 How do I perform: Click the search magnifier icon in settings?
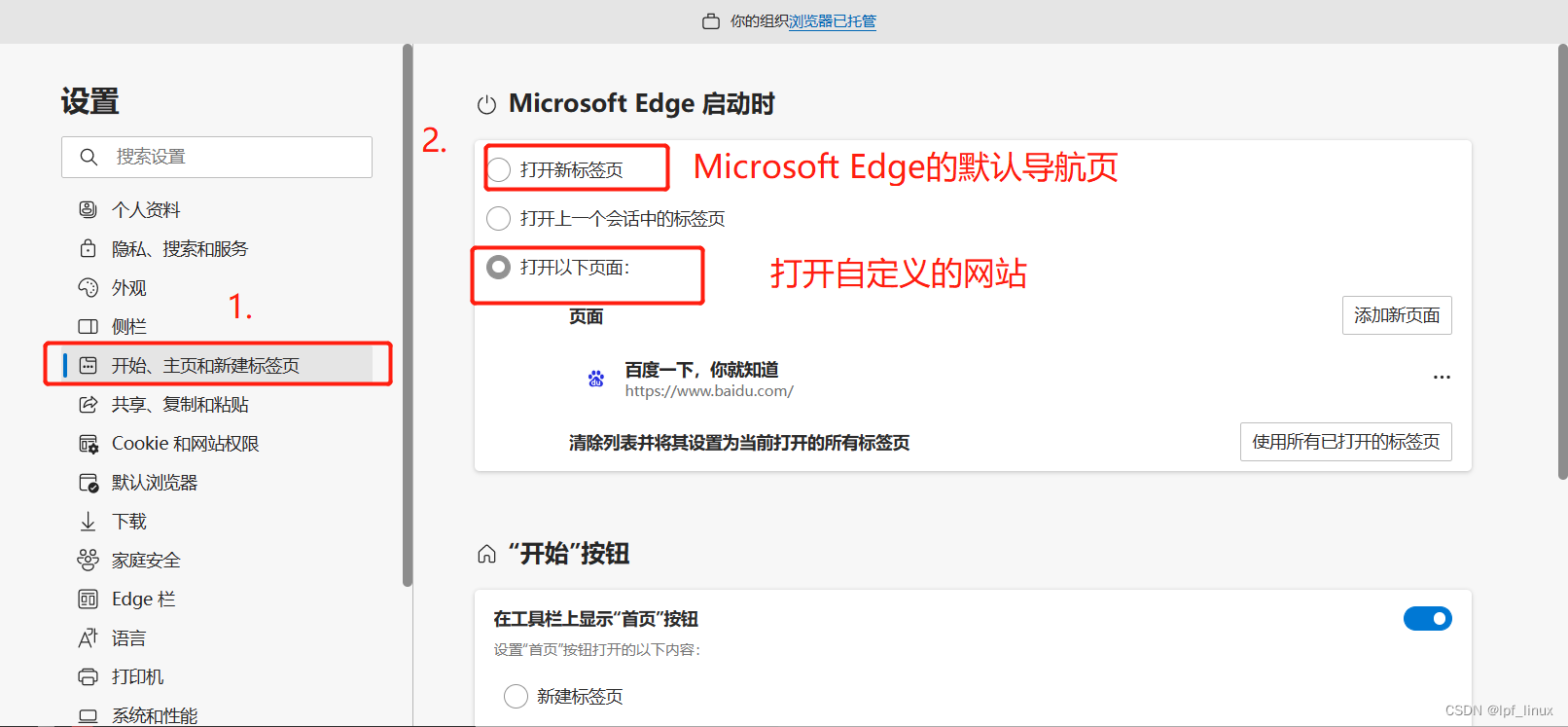[89, 157]
